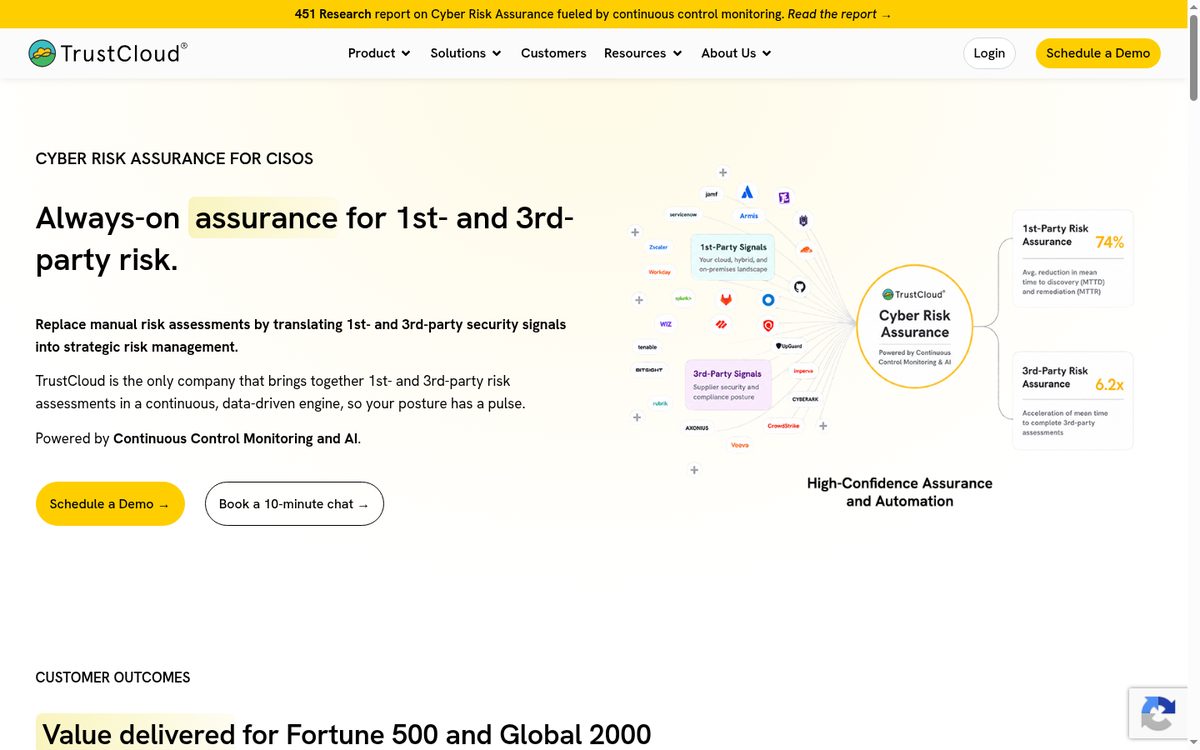Click the red Palo Alto striped icon
Image resolution: width=1200 pixels, height=750 pixels.
[722, 324]
